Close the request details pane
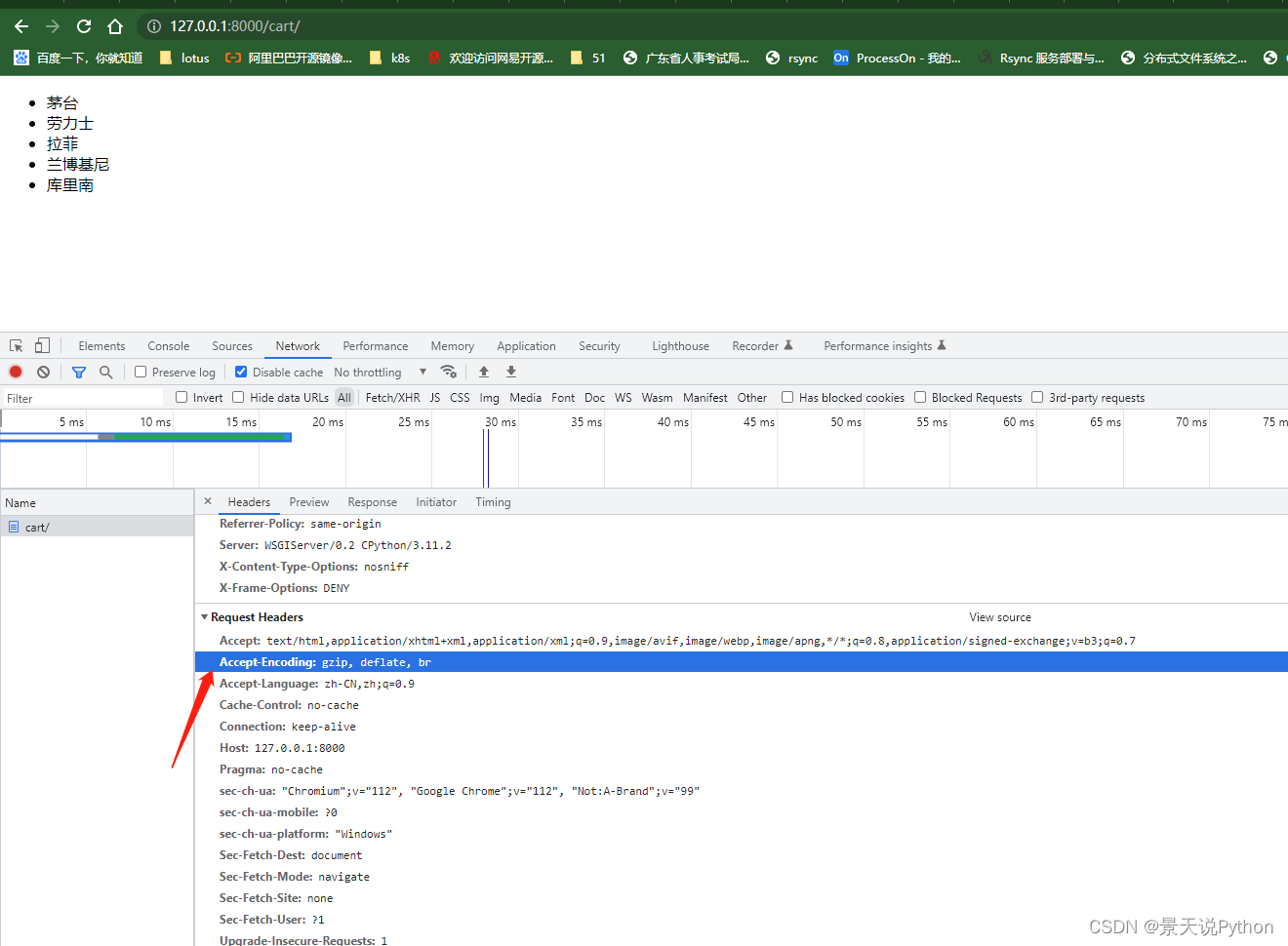Screen dimensions: 1288x946 pyautogui.click(x=208, y=501)
